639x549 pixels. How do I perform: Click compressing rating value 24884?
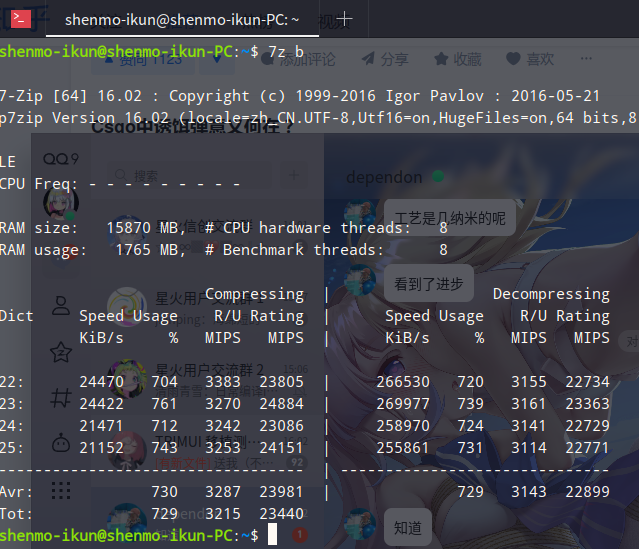282,404
